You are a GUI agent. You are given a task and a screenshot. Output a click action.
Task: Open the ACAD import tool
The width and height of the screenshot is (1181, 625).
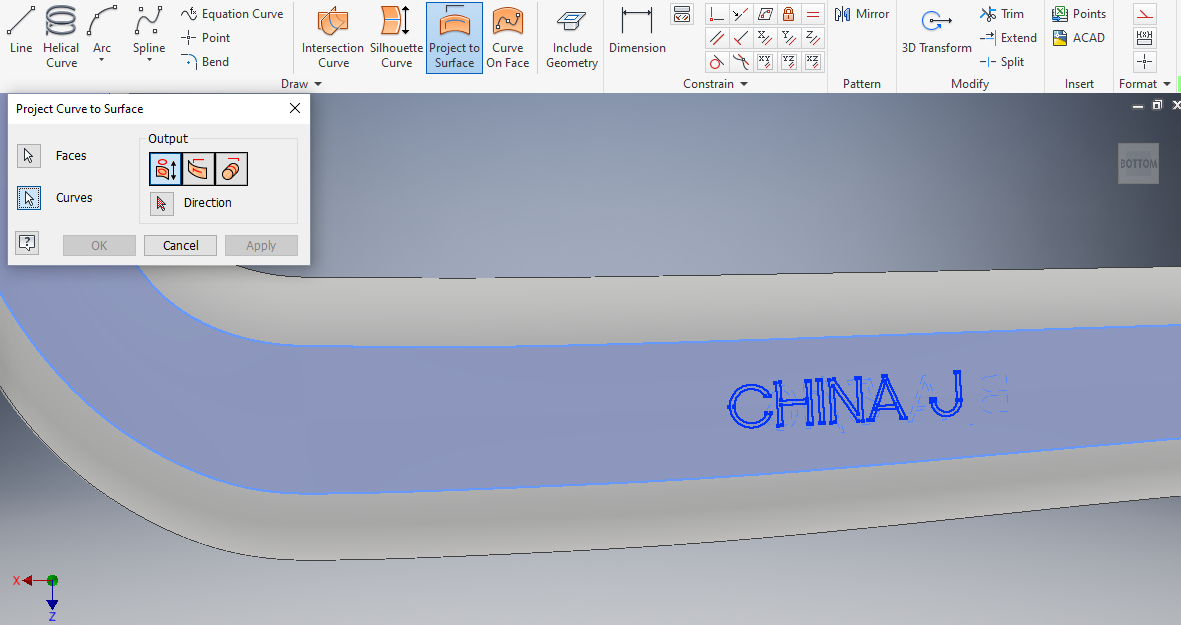pos(1079,37)
